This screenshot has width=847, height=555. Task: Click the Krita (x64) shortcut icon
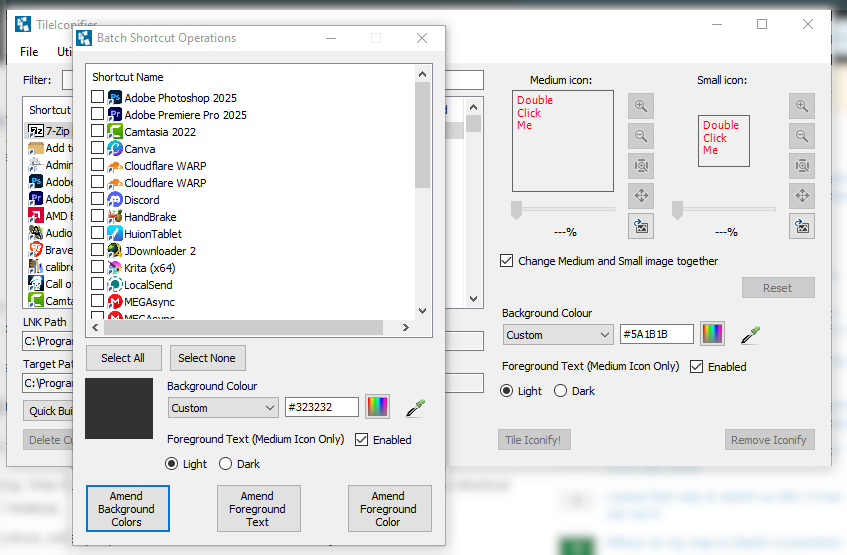tap(115, 268)
